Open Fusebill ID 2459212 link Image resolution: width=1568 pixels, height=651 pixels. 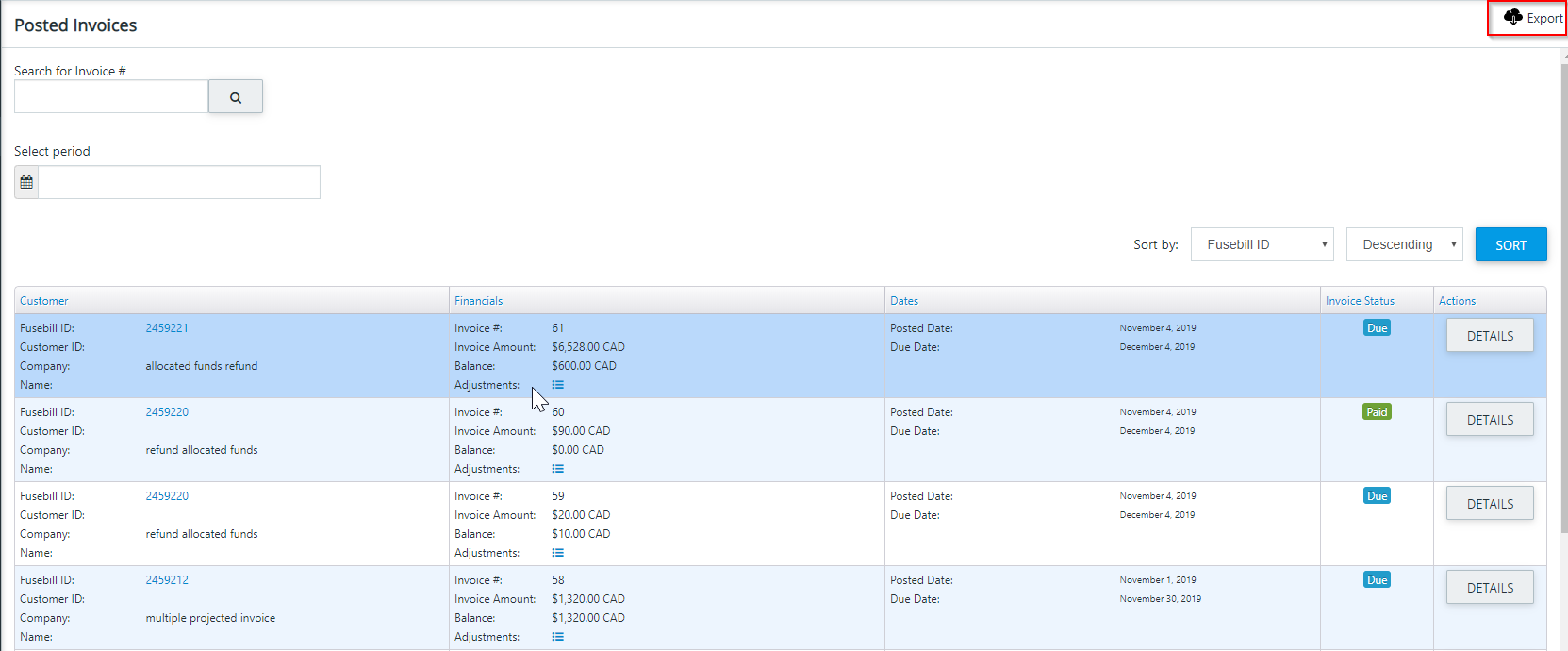click(167, 580)
